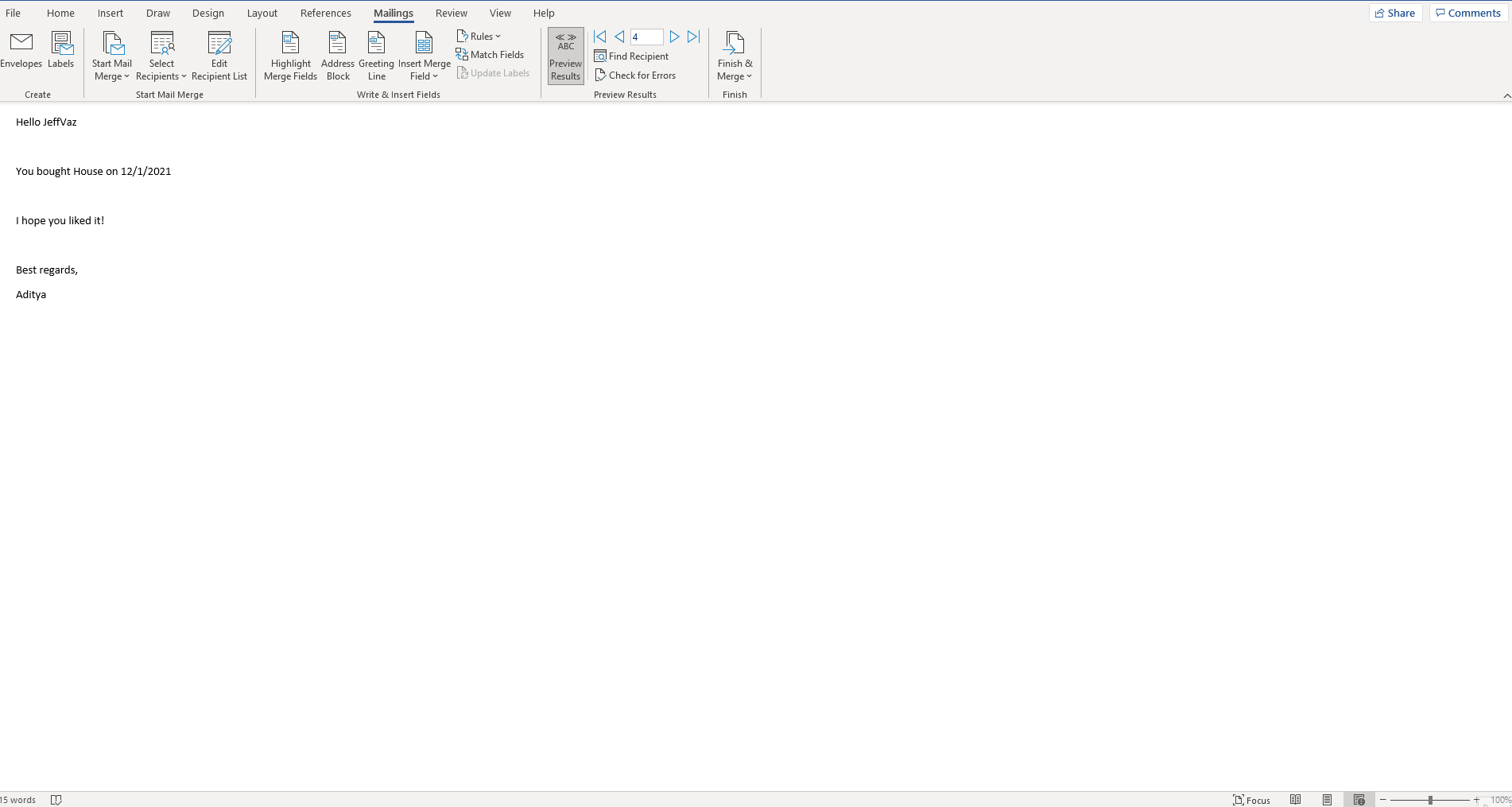Click the "Best regards," line
The width and height of the screenshot is (1512, 807).
tap(46, 270)
